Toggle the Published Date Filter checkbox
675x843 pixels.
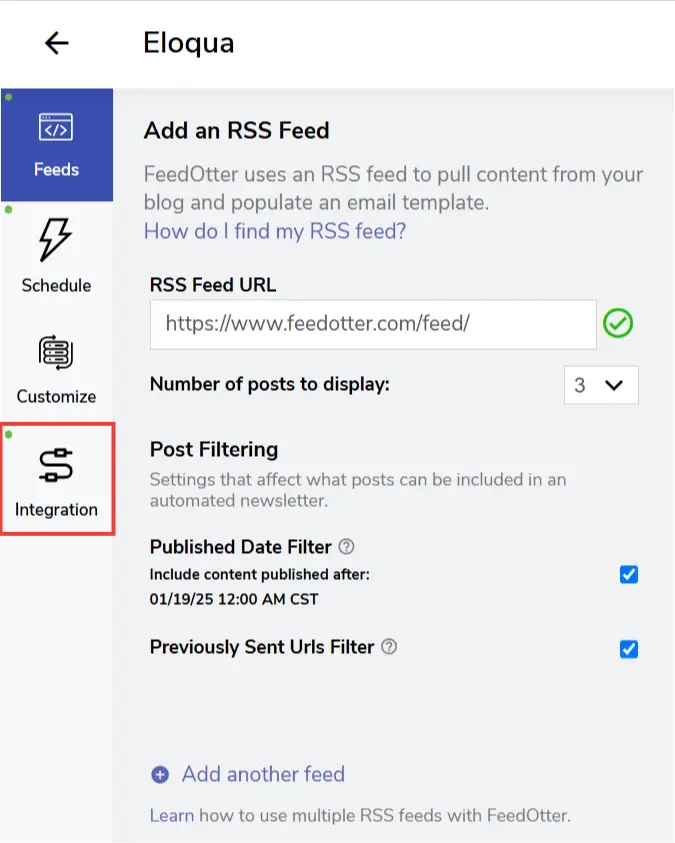[x=628, y=574]
